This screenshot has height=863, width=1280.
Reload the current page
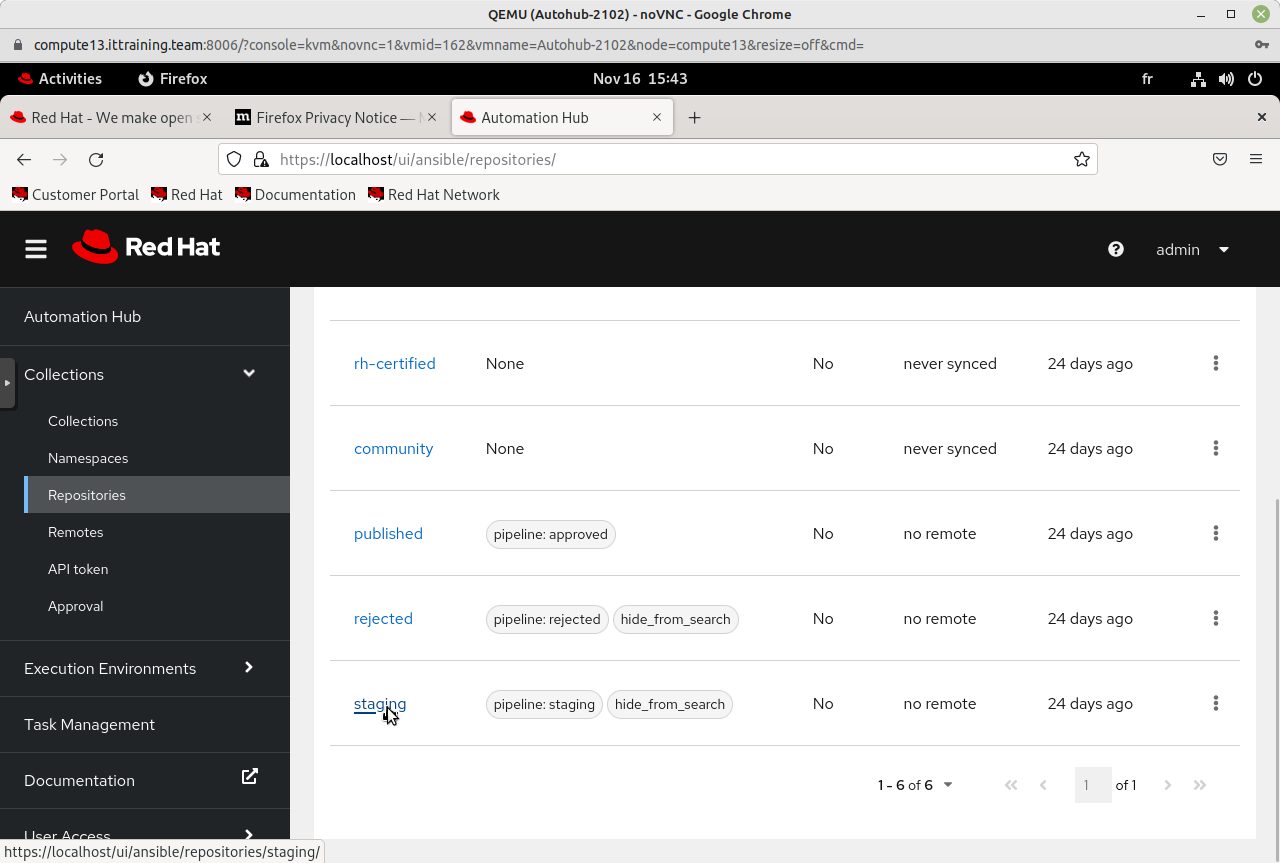[x=96, y=159]
